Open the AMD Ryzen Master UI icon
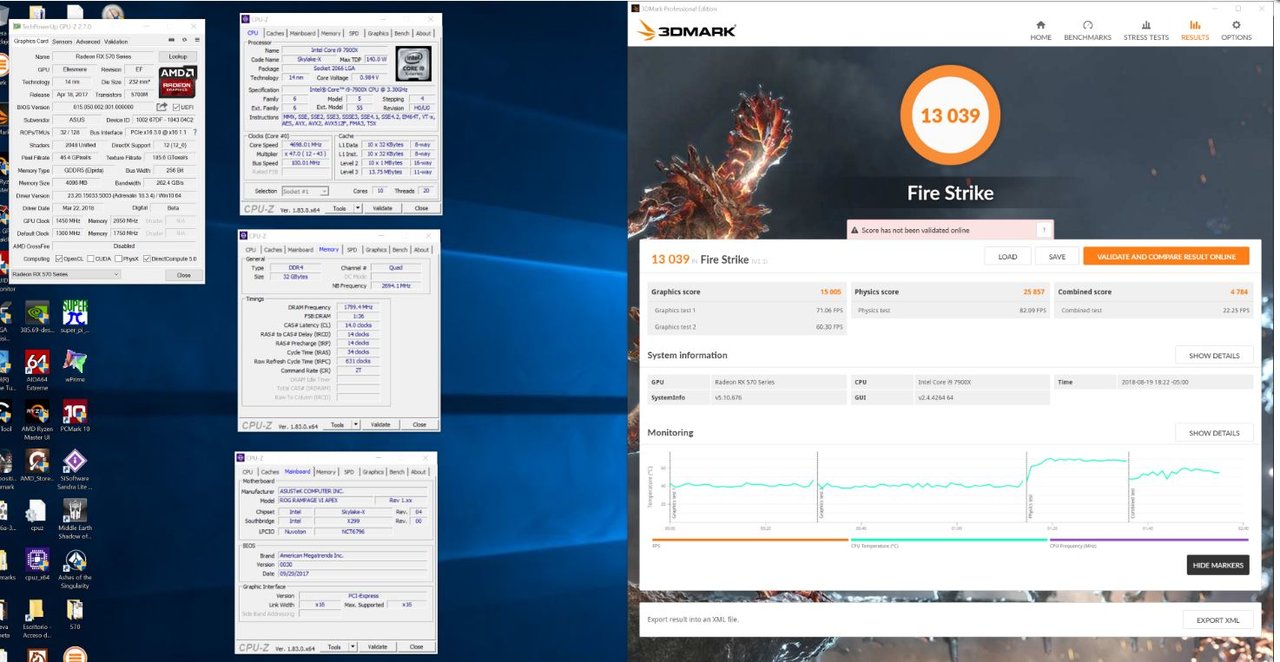This screenshot has width=1280, height=662. (37, 420)
